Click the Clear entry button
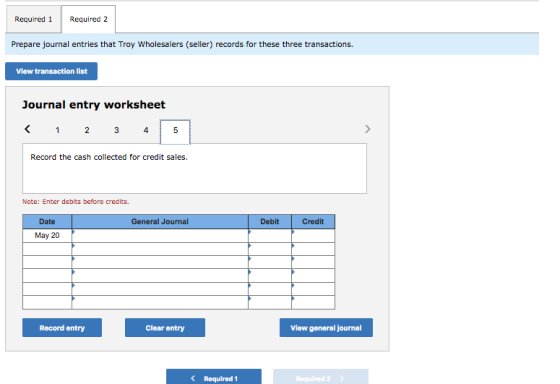The height and width of the screenshot is (384, 560). coord(165,328)
